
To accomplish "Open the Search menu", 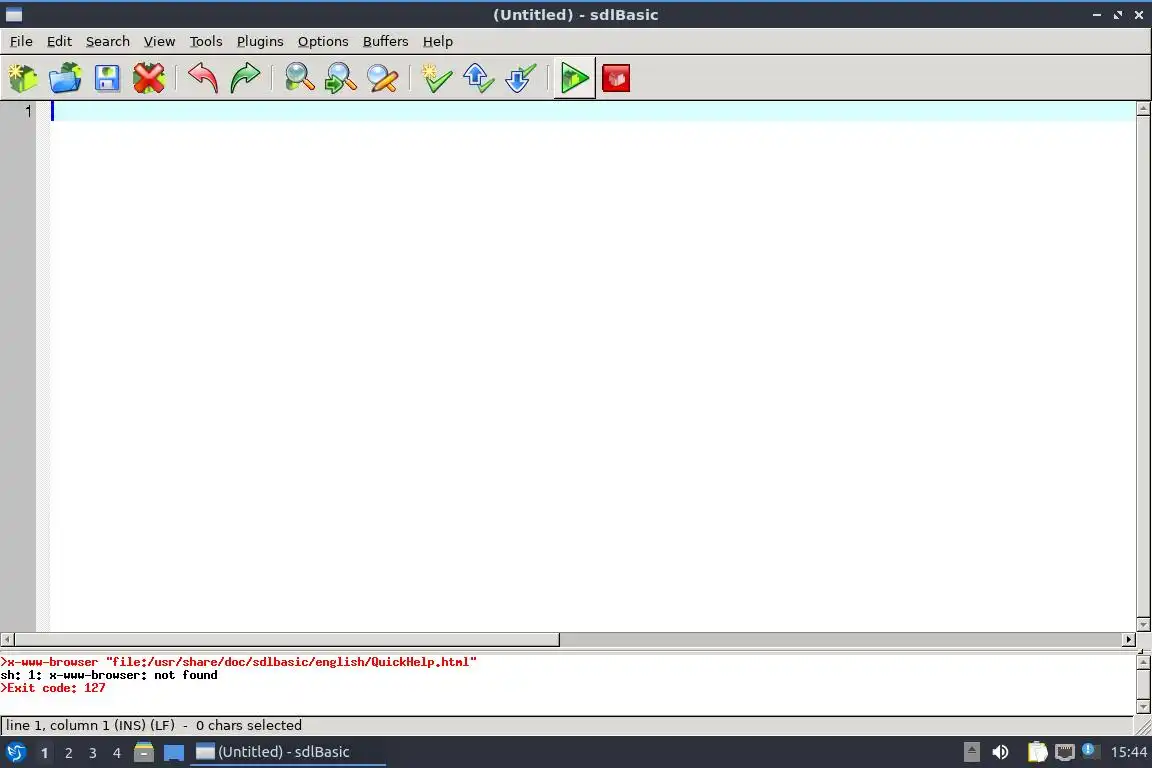I will [x=107, y=41].
